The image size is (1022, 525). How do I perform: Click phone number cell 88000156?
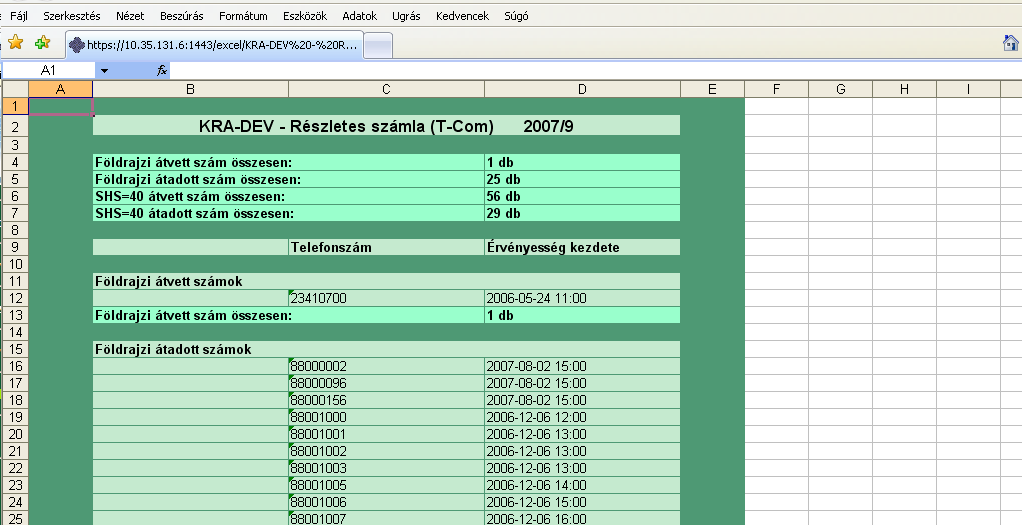386,400
